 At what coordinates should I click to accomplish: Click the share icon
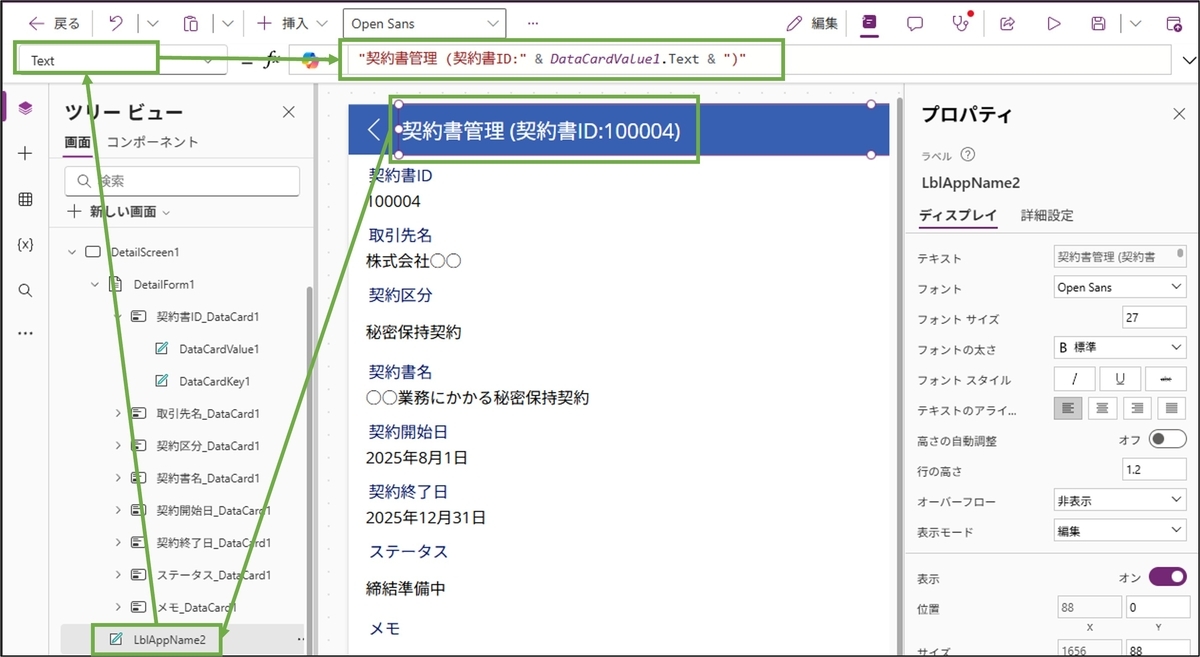(1008, 23)
